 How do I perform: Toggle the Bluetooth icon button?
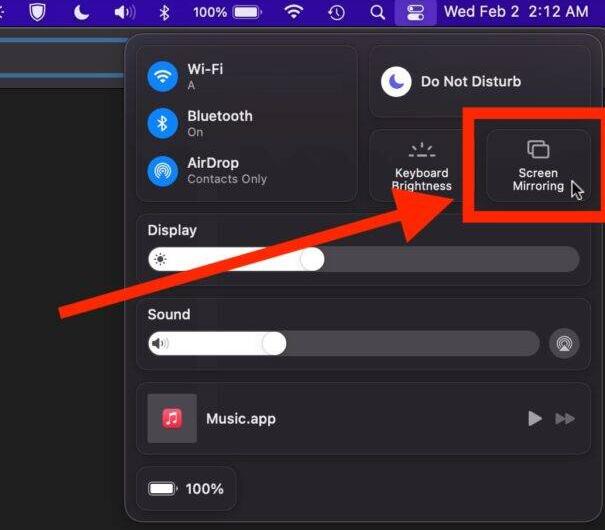[x=162, y=124]
